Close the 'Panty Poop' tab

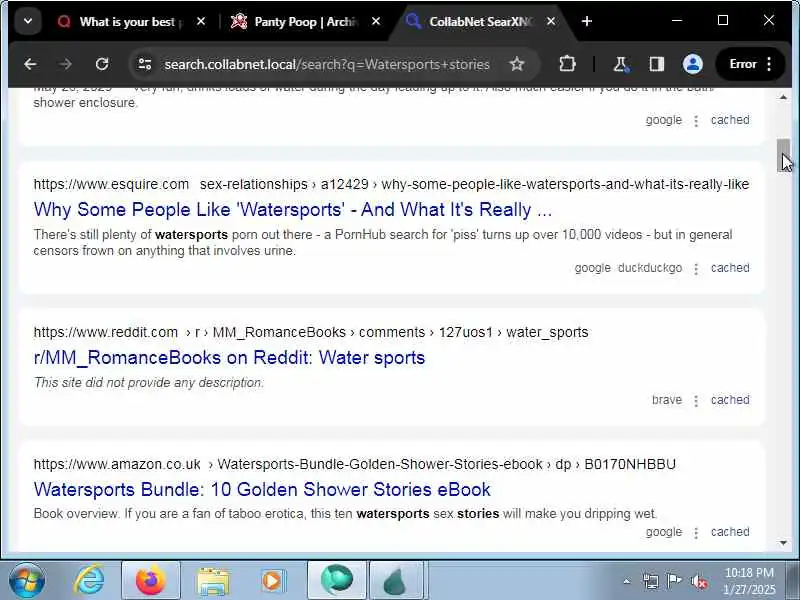[x=376, y=21]
